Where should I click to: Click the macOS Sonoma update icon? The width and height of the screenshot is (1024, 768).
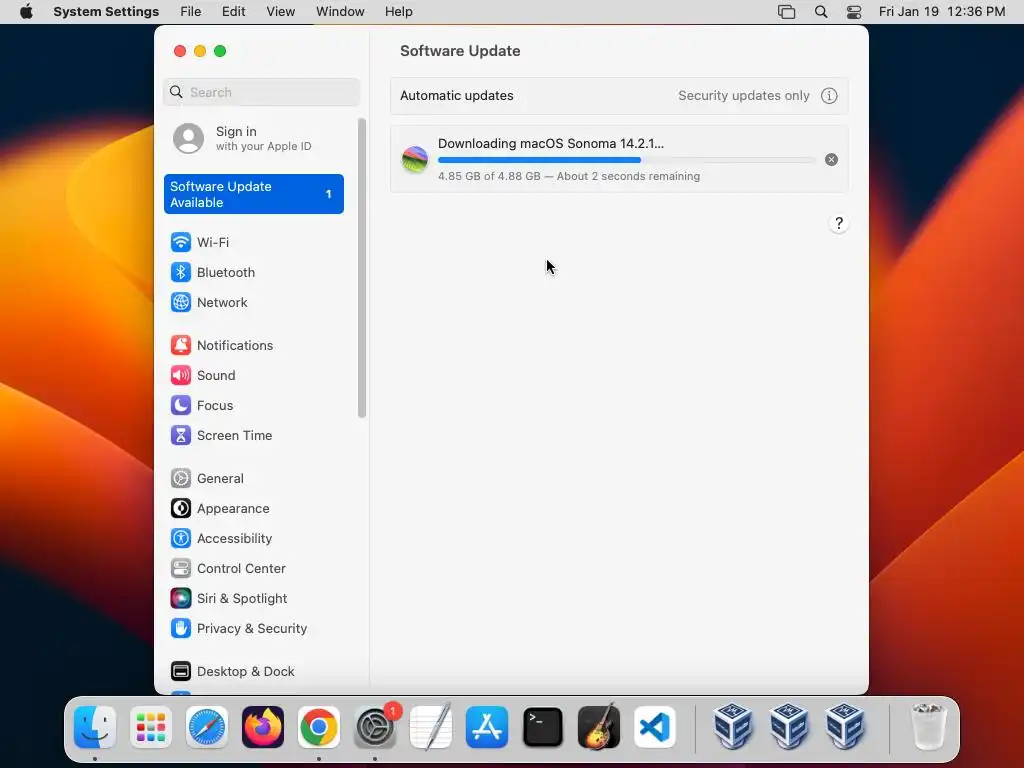coord(415,159)
